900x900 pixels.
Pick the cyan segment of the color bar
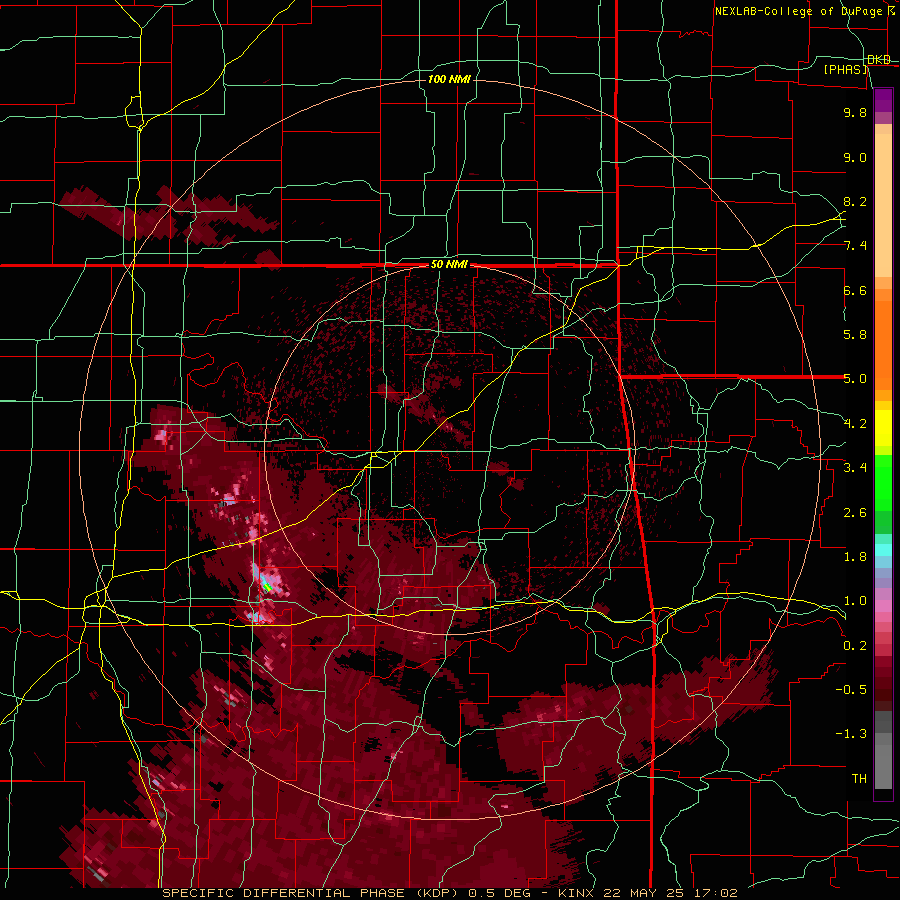click(x=883, y=550)
